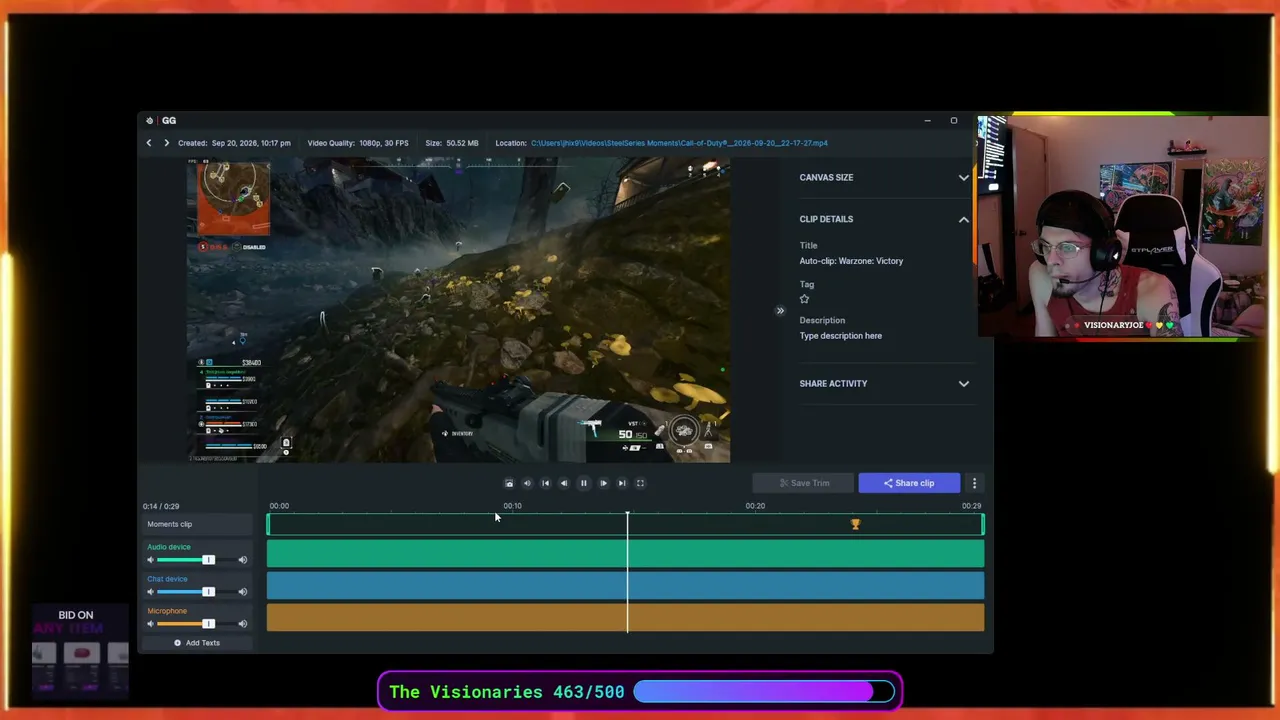Click the 00:10 timeline ruler label
This screenshot has width=1280, height=720.
(x=512, y=506)
